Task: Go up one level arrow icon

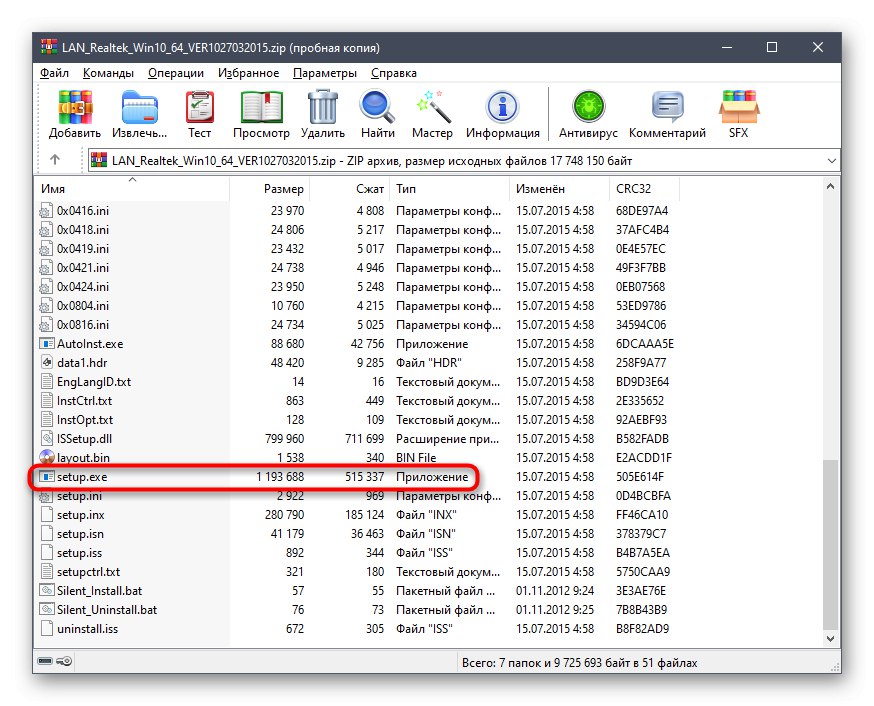Action: 55,160
